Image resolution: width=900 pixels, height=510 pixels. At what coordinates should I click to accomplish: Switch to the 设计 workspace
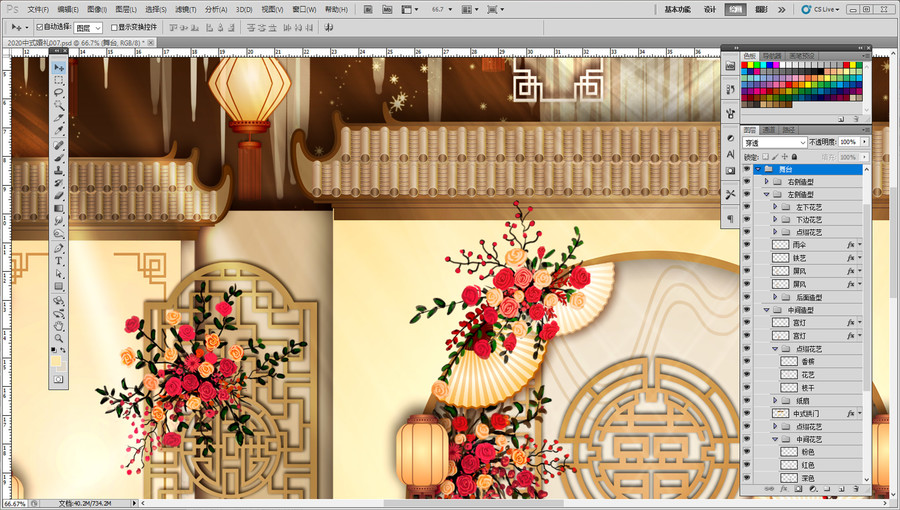[710, 10]
